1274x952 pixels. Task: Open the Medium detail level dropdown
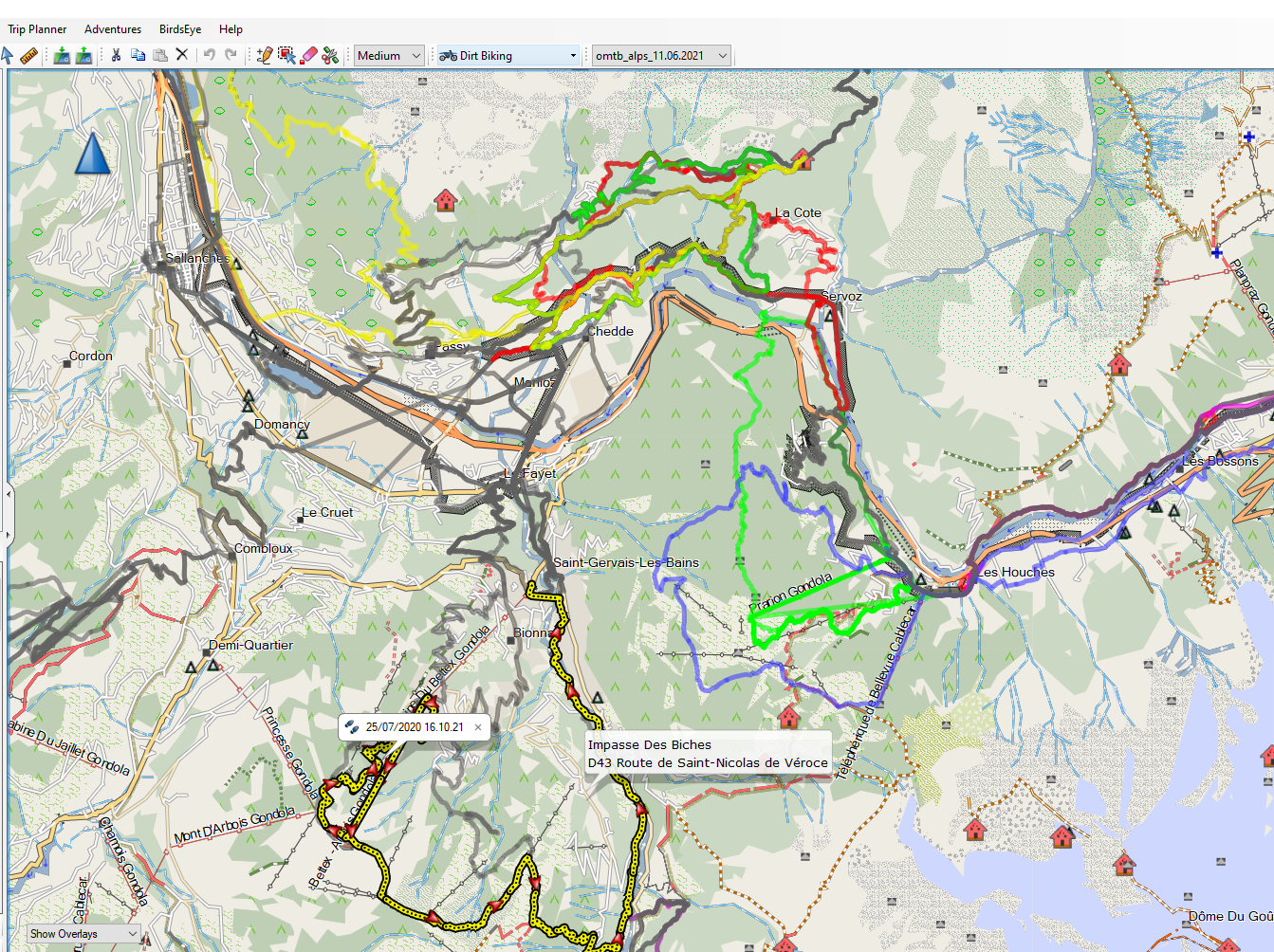pyautogui.click(x=389, y=56)
